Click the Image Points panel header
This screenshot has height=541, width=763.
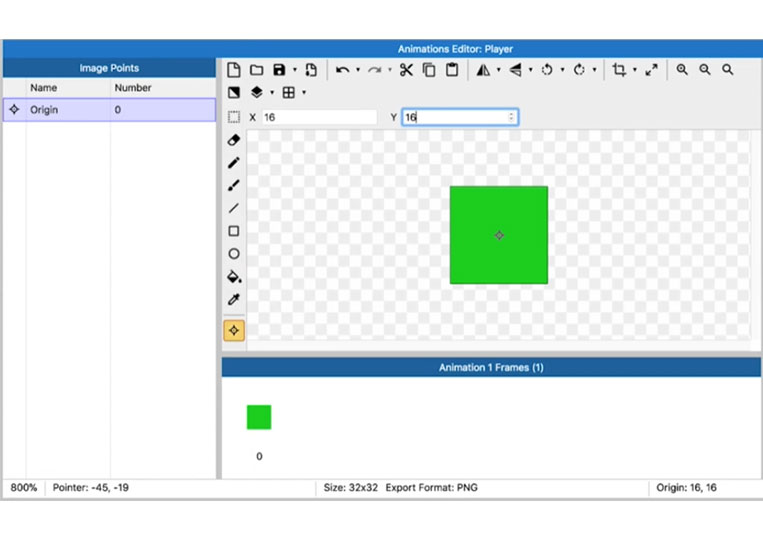(x=109, y=68)
